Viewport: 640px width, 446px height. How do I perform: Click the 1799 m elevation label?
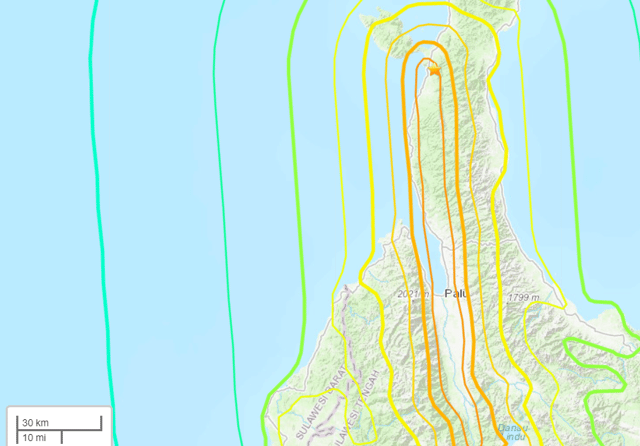point(524,298)
